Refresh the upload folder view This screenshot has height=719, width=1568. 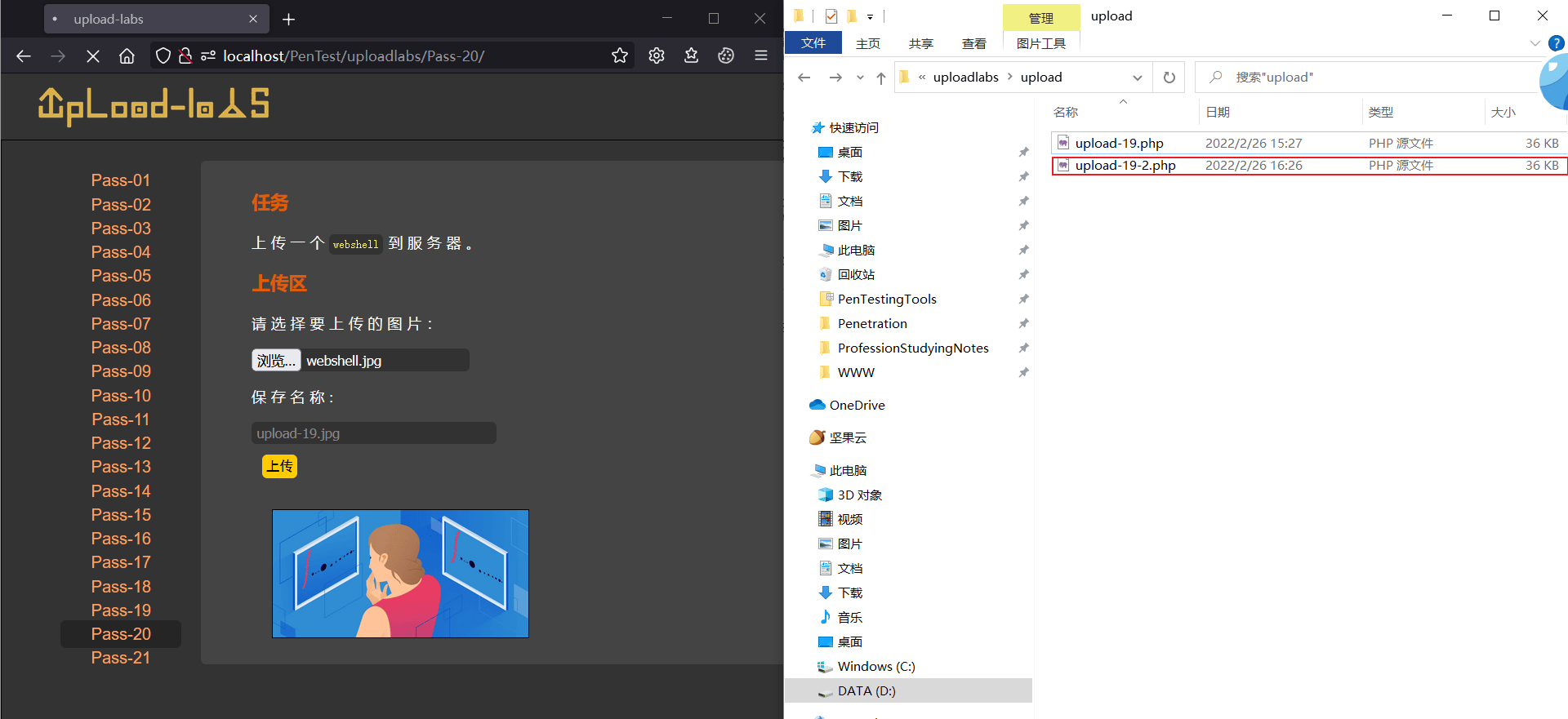[x=1169, y=78]
